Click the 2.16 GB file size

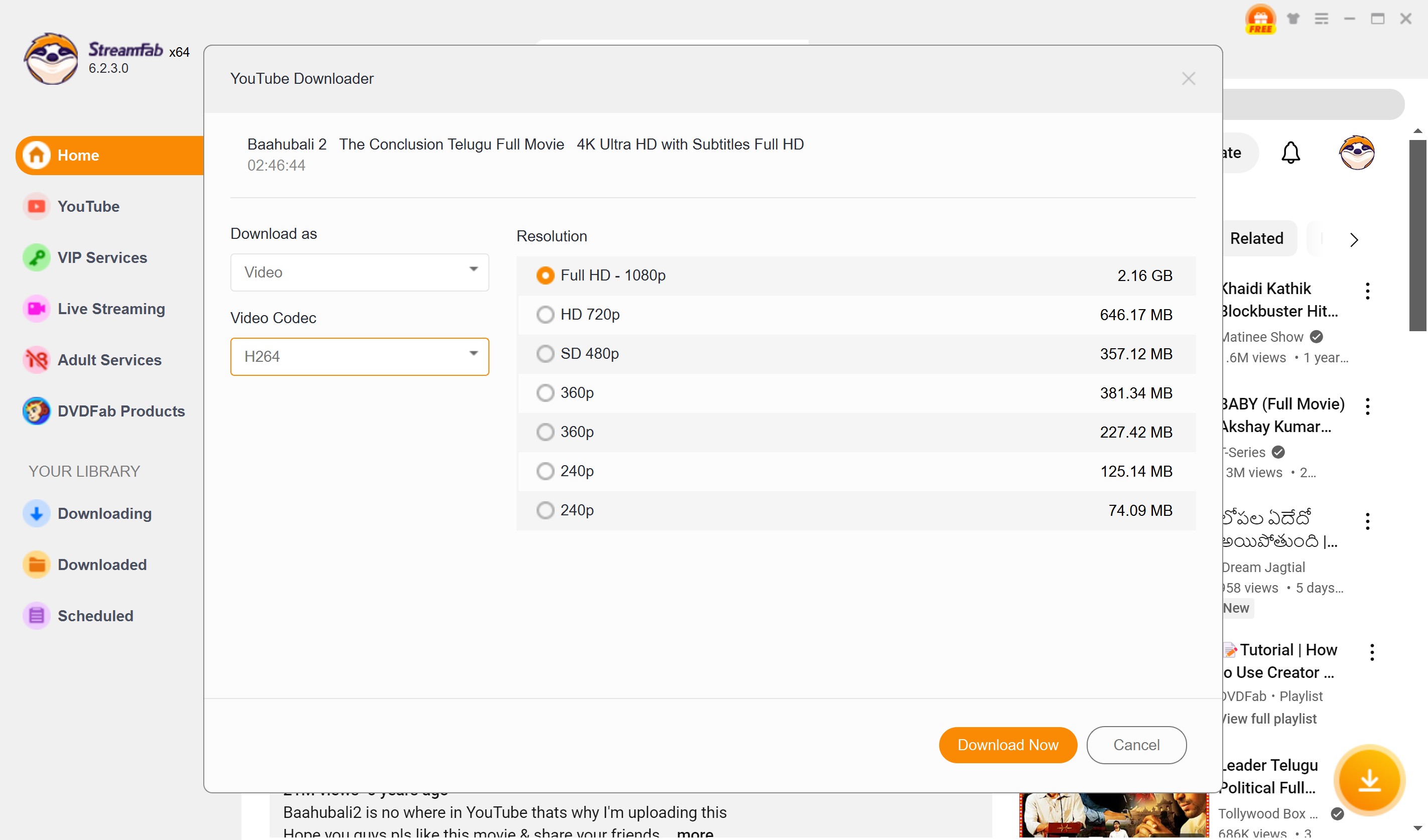tap(1145, 275)
